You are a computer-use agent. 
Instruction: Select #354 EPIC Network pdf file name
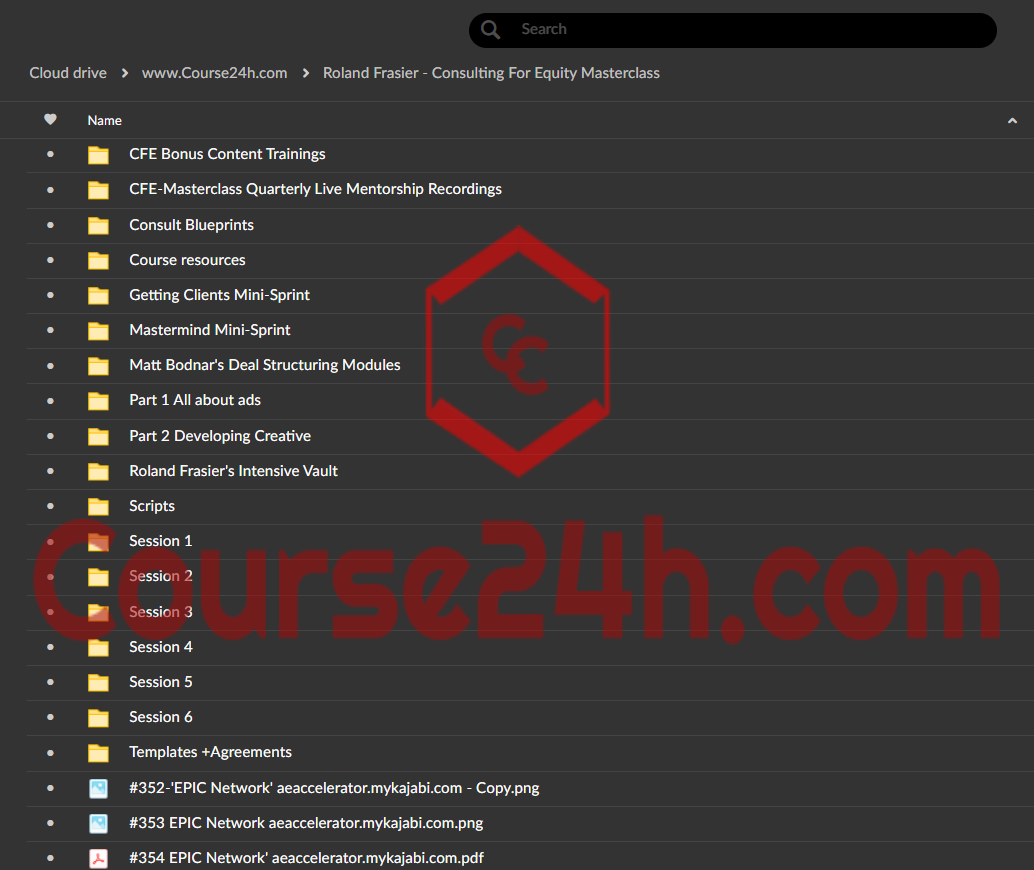[x=307, y=858]
